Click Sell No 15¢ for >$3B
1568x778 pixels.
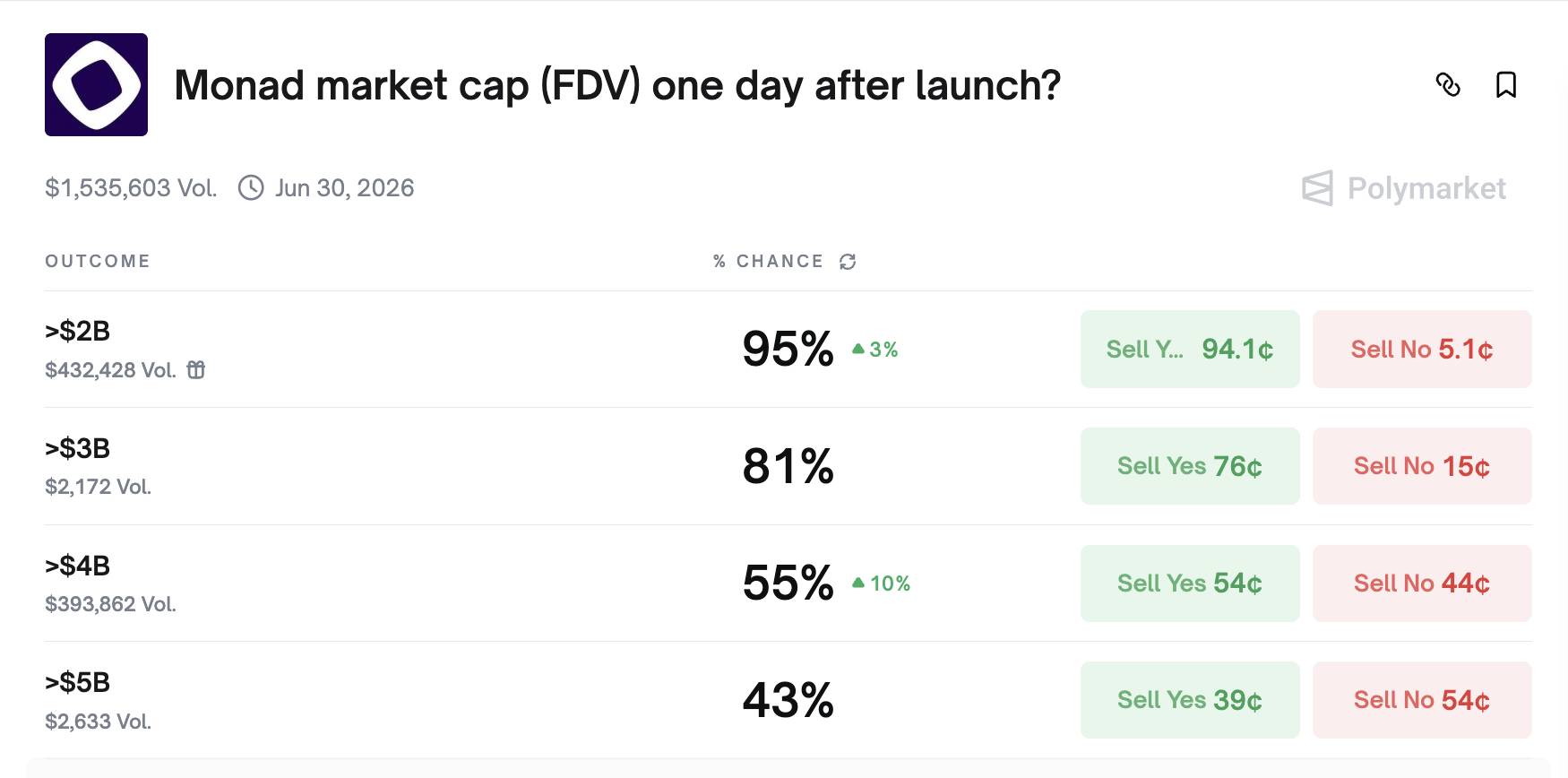(1421, 466)
